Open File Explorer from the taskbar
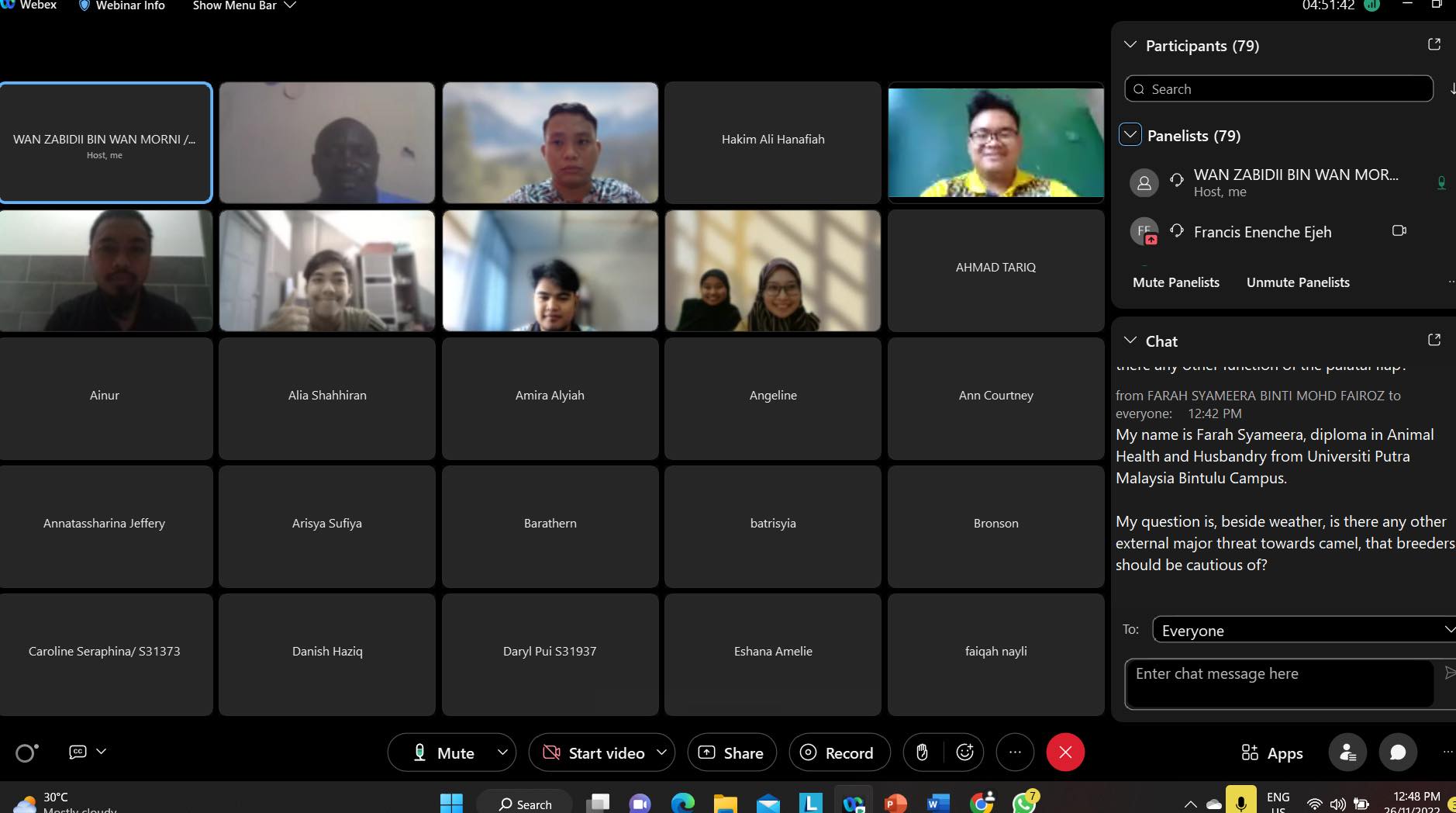Image resolution: width=1456 pixels, height=813 pixels. click(725, 803)
